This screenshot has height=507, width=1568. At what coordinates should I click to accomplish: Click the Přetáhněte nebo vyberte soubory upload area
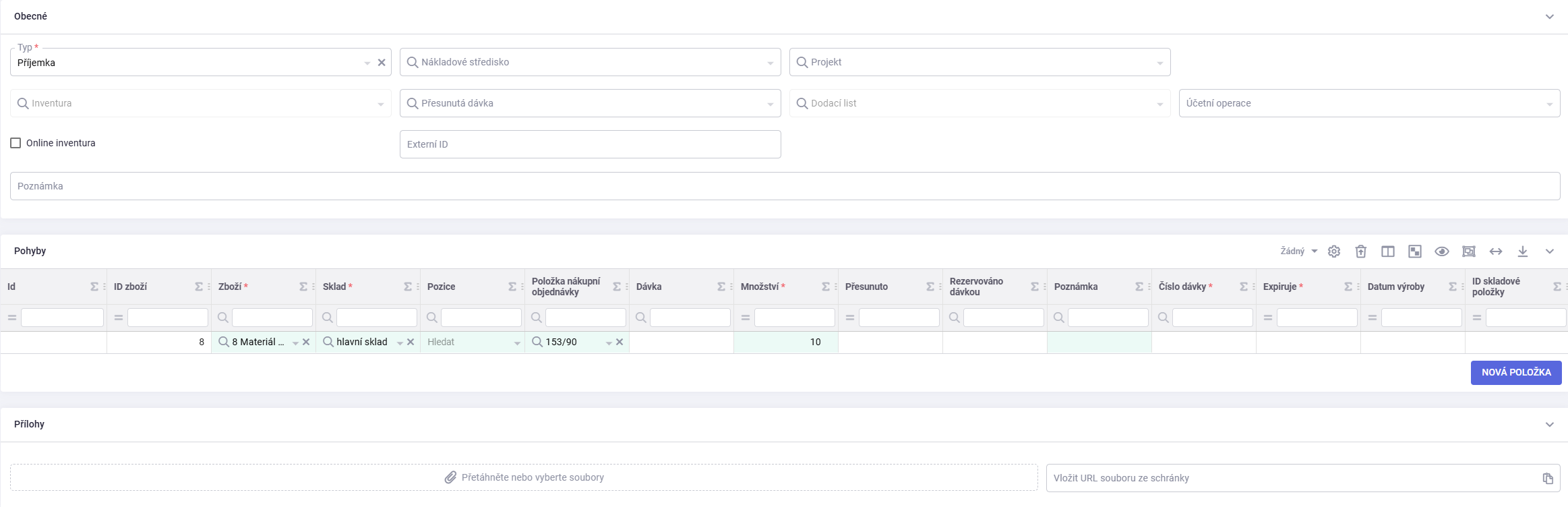click(x=524, y=477)
